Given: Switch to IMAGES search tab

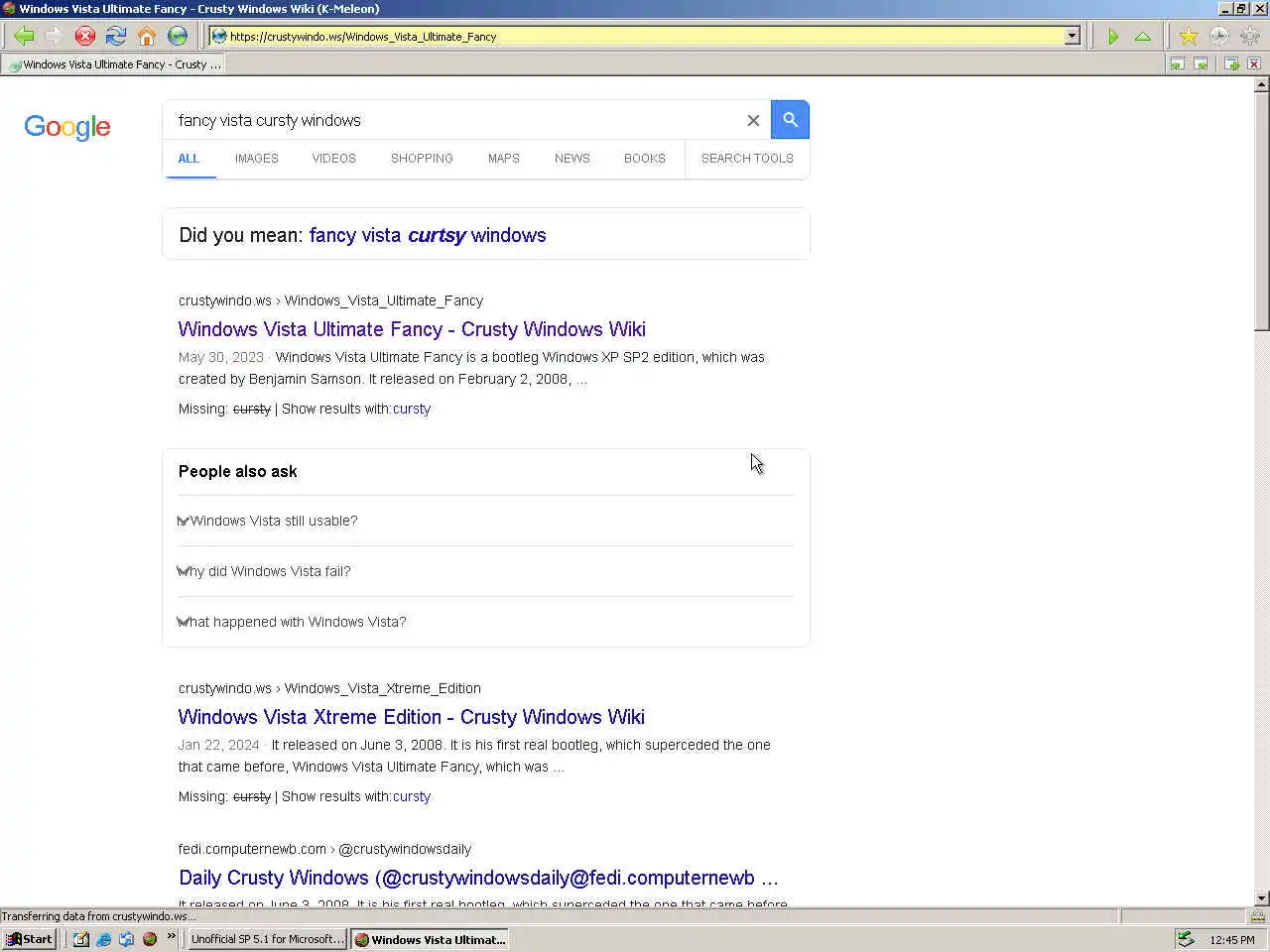Looking at the screenshot, I should point(257,159).
